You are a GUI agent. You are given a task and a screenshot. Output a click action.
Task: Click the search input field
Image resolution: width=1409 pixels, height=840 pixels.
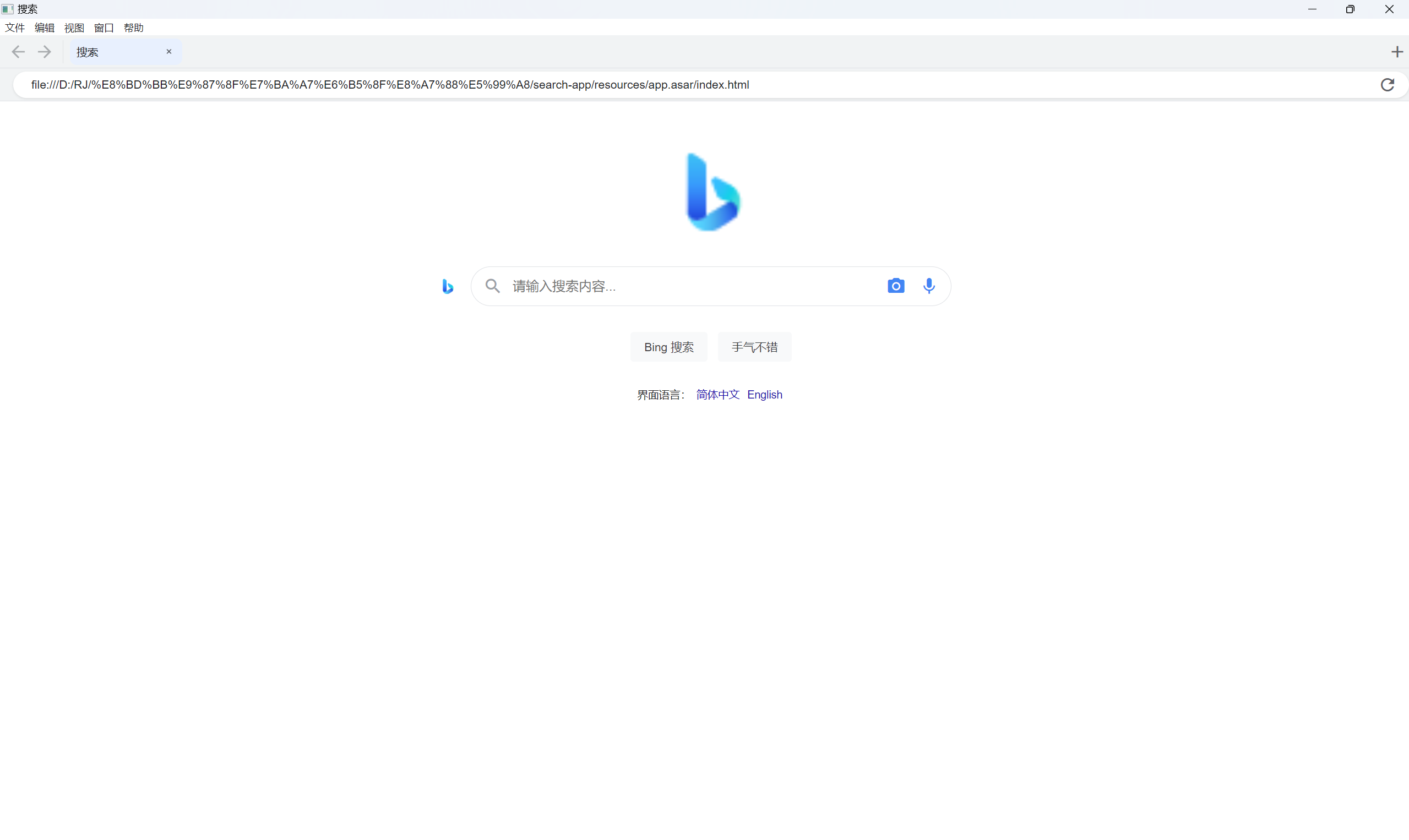[690, 286]
